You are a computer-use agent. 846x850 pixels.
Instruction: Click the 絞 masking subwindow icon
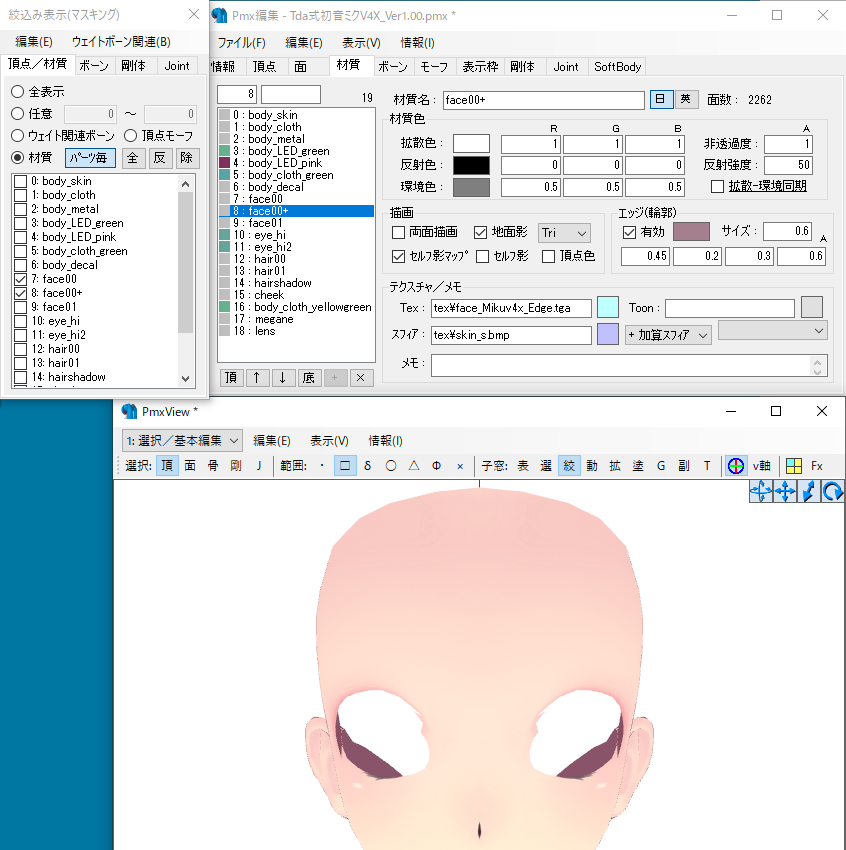tap(569, 465)
